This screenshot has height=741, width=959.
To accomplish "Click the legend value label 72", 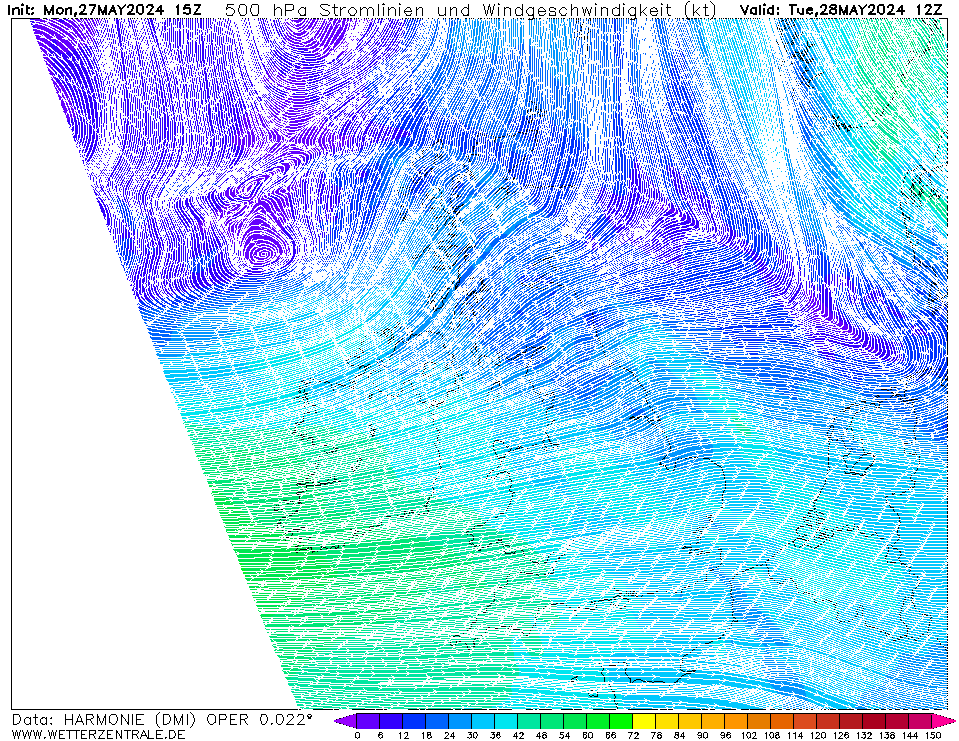I will pos(633,735).
